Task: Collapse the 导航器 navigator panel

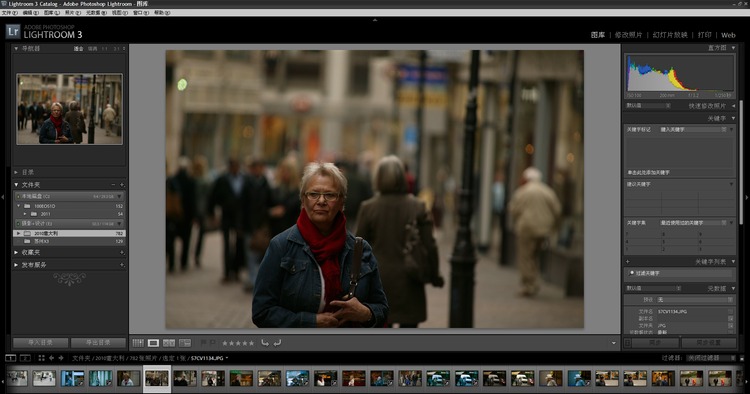Action: 16,48
